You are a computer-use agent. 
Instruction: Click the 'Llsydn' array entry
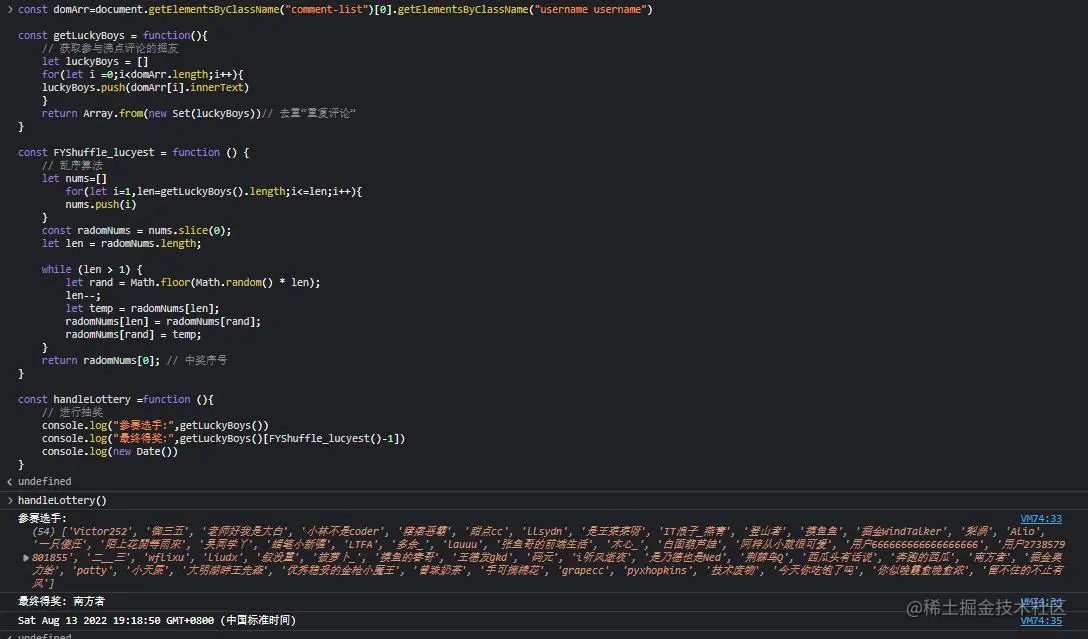tap(545, 531)
